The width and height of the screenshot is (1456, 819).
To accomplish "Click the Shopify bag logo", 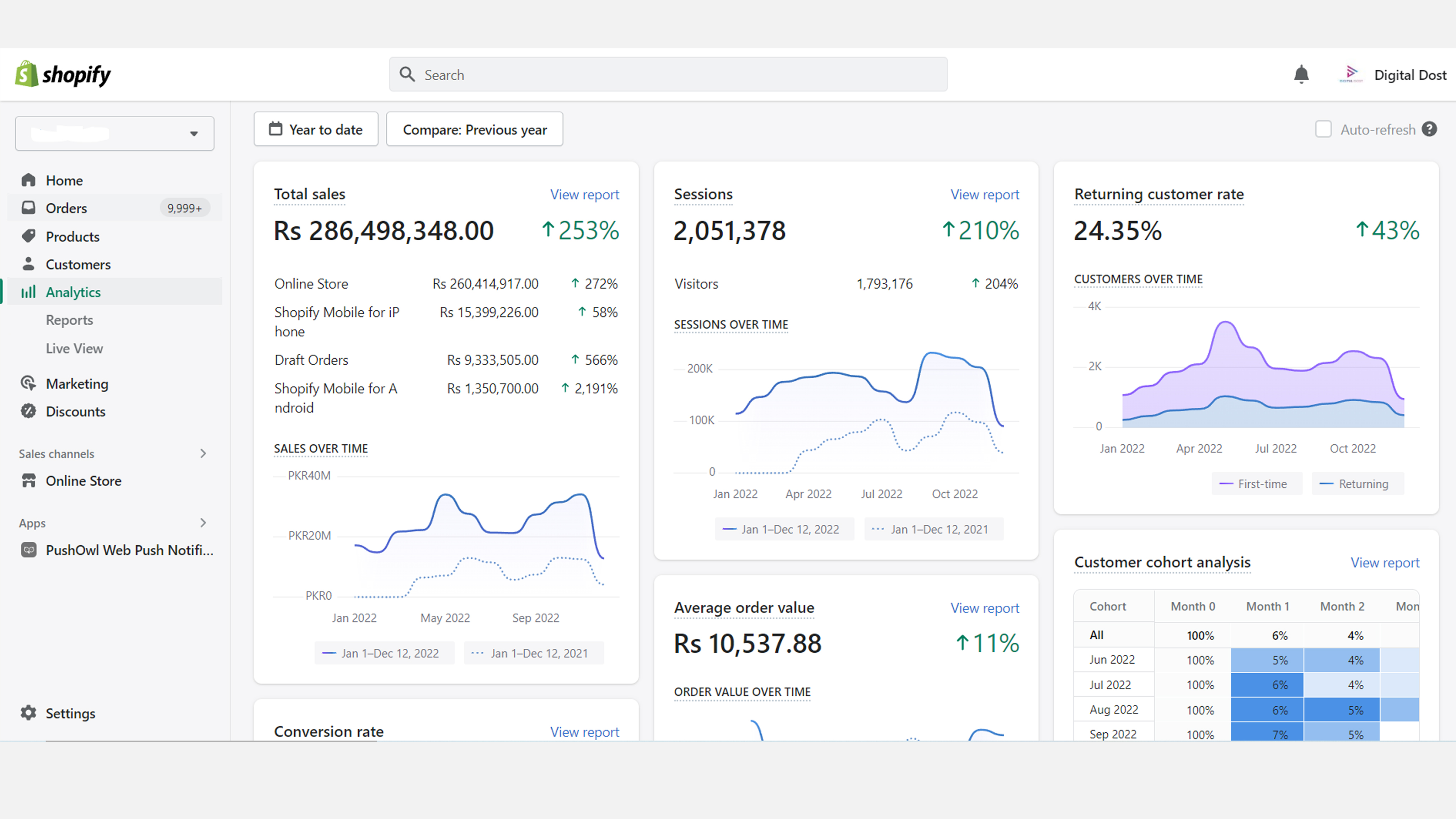I will point(26,74).
